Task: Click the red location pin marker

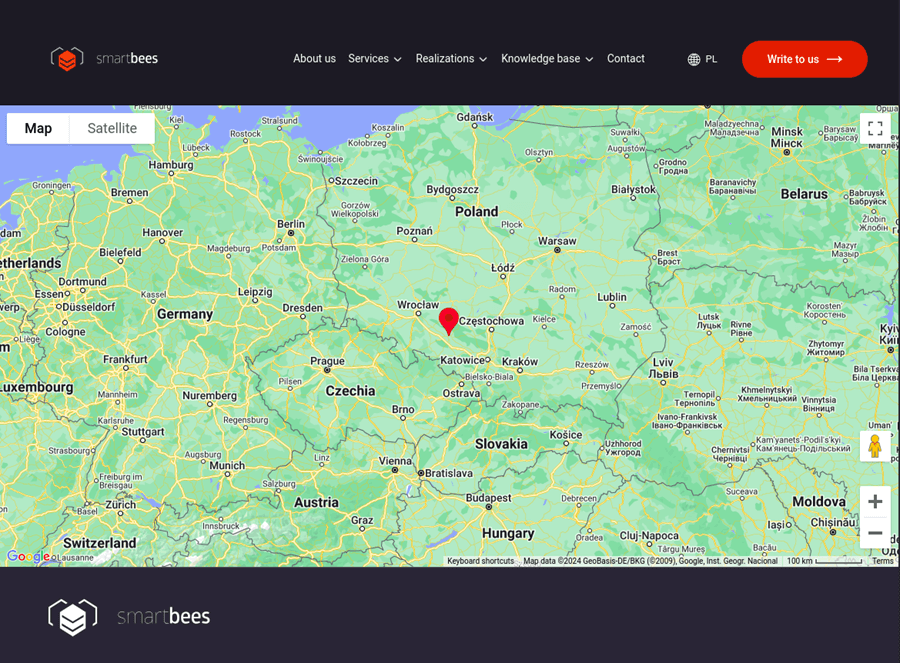Action: click(x=449, y=320)
